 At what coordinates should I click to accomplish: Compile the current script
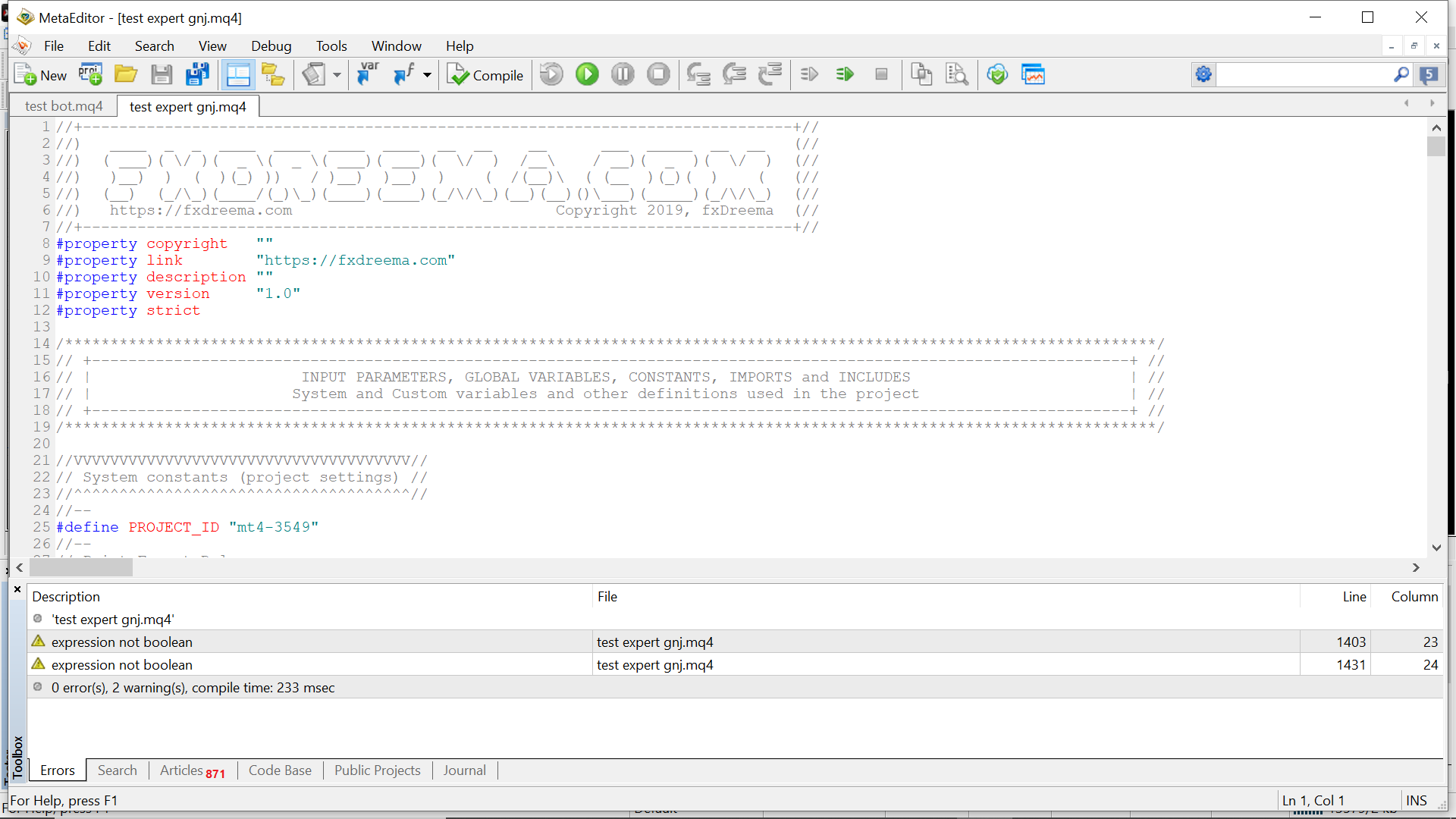[485, 74]
